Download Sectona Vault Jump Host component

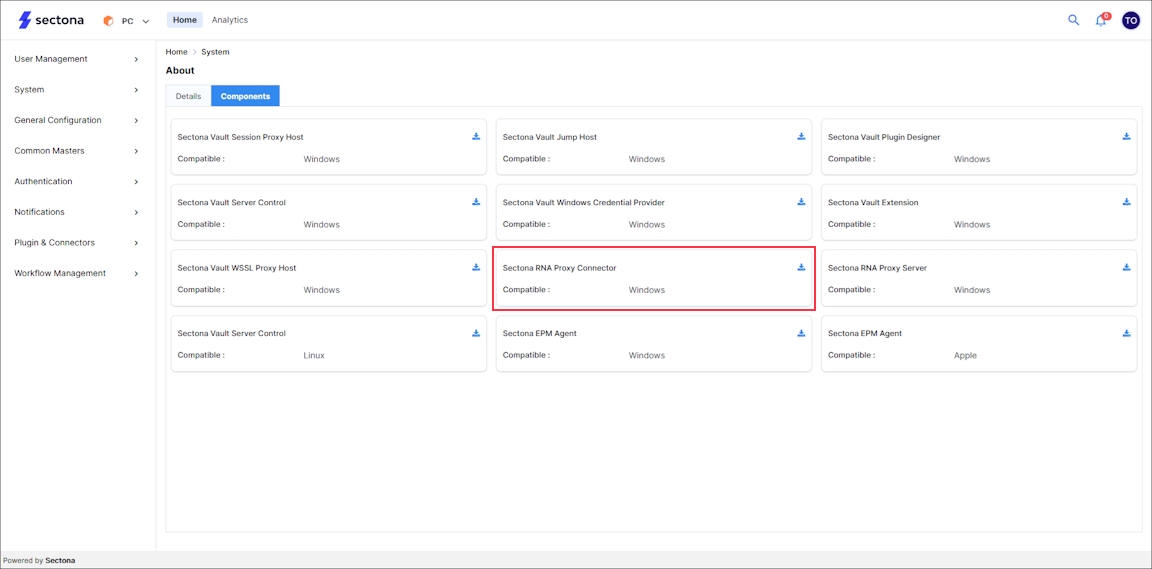[x=802, y=136]
